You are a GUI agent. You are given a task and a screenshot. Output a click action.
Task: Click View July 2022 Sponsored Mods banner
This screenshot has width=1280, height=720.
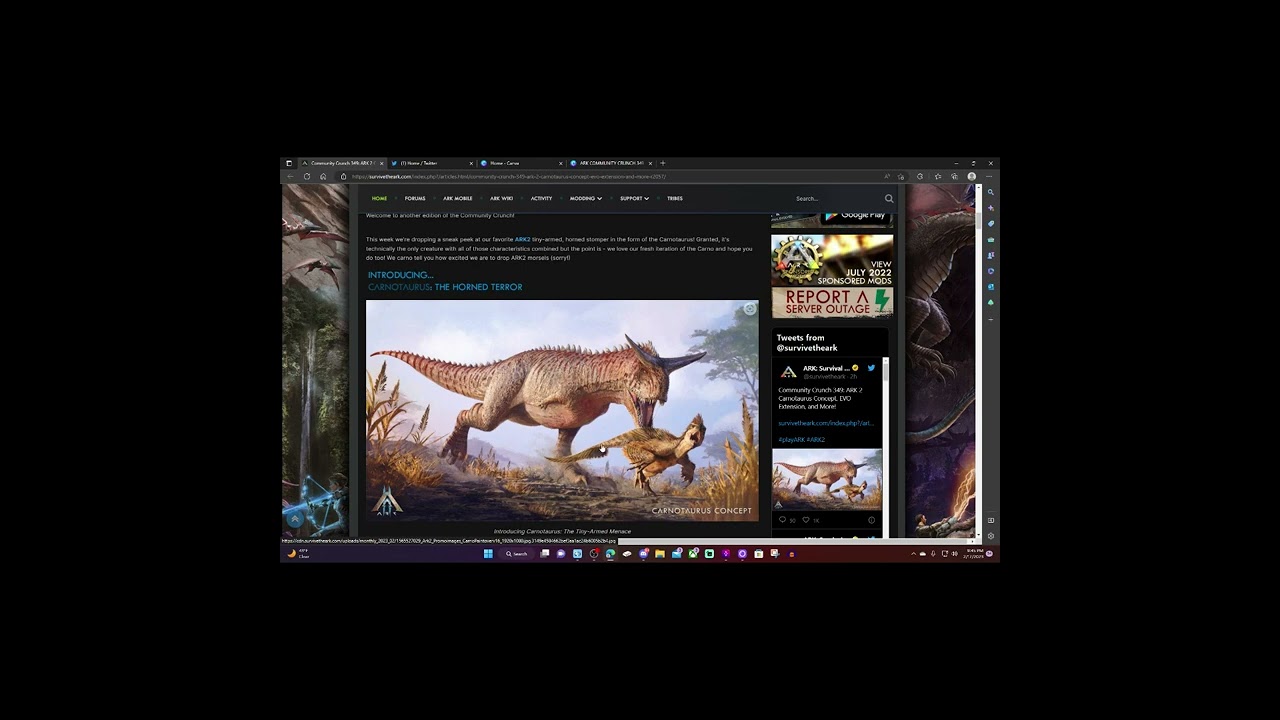[832, 260]
